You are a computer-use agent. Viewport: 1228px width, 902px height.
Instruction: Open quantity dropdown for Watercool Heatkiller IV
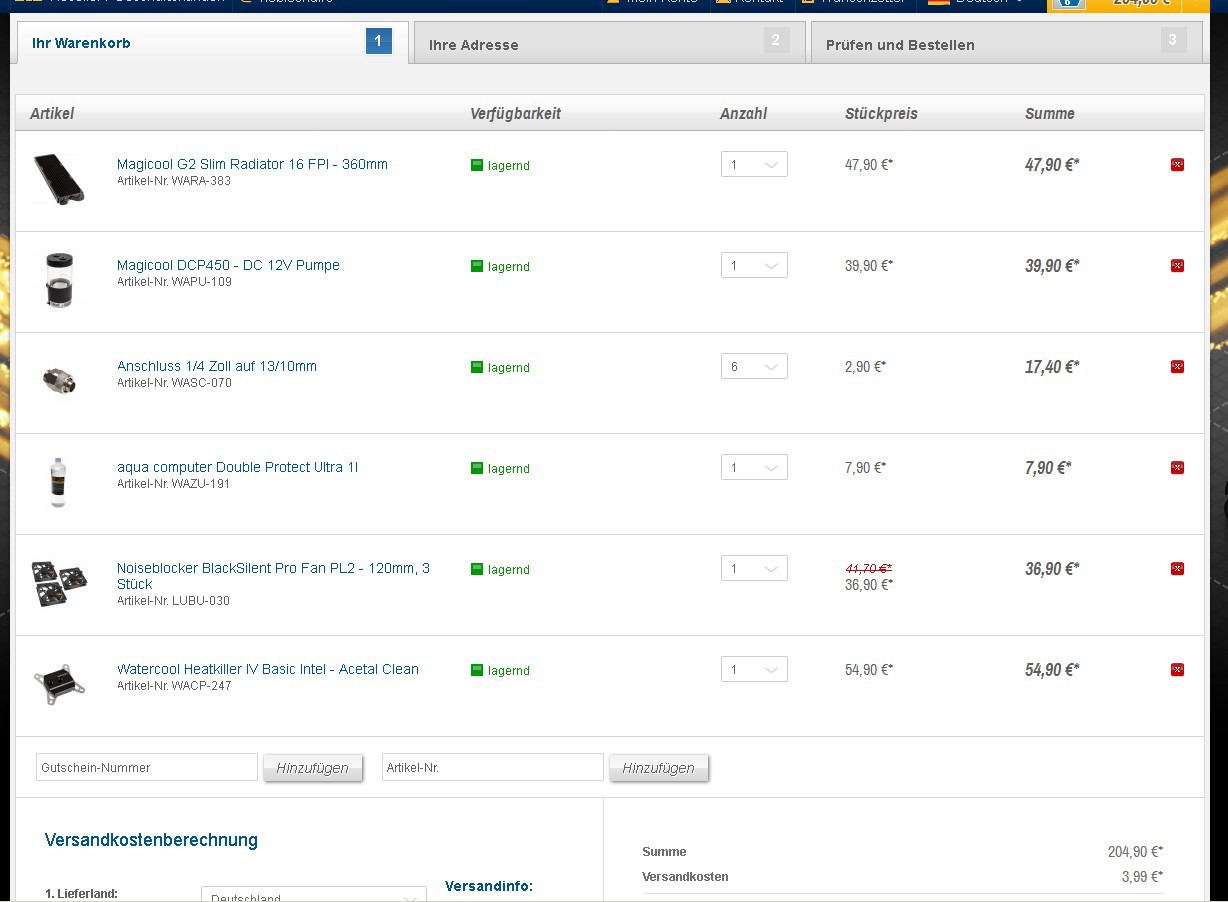point(754,670)
